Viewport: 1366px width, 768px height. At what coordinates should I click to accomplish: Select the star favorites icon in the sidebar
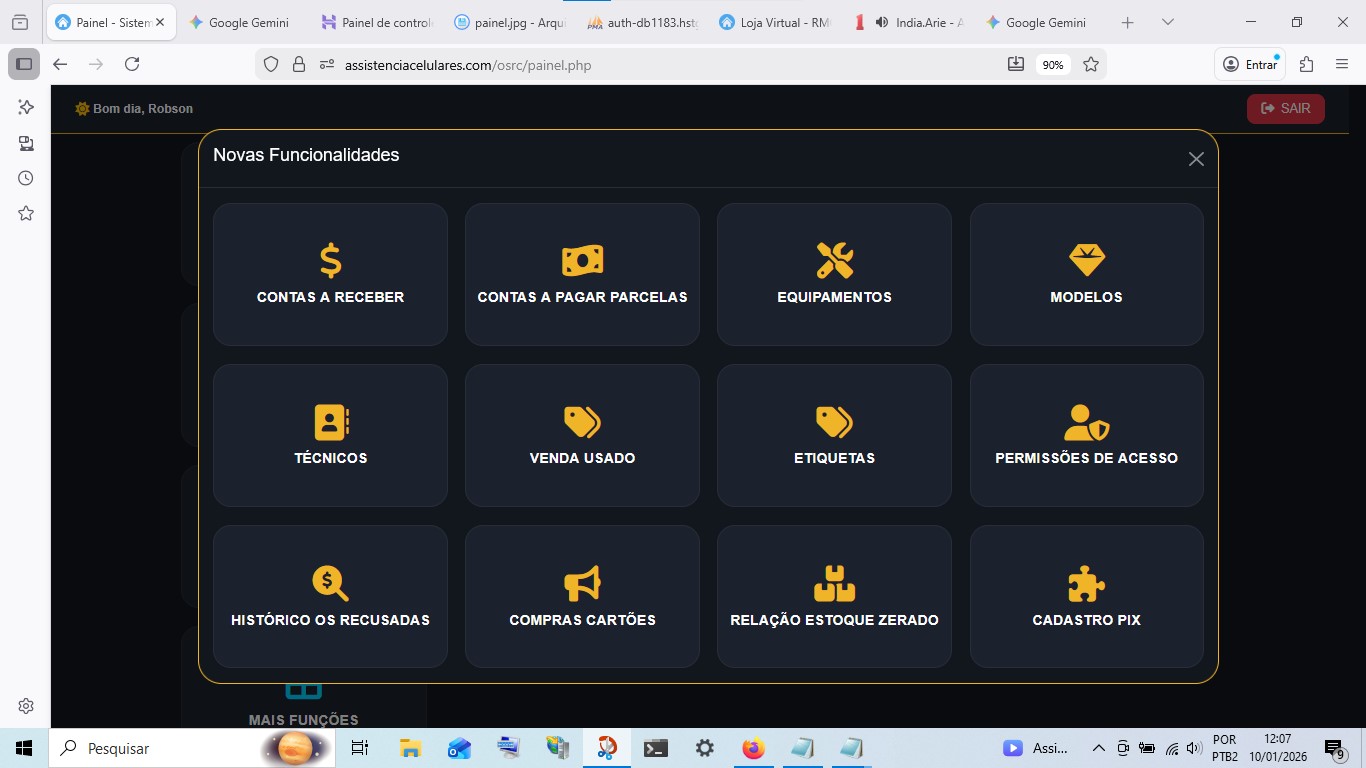25,212
